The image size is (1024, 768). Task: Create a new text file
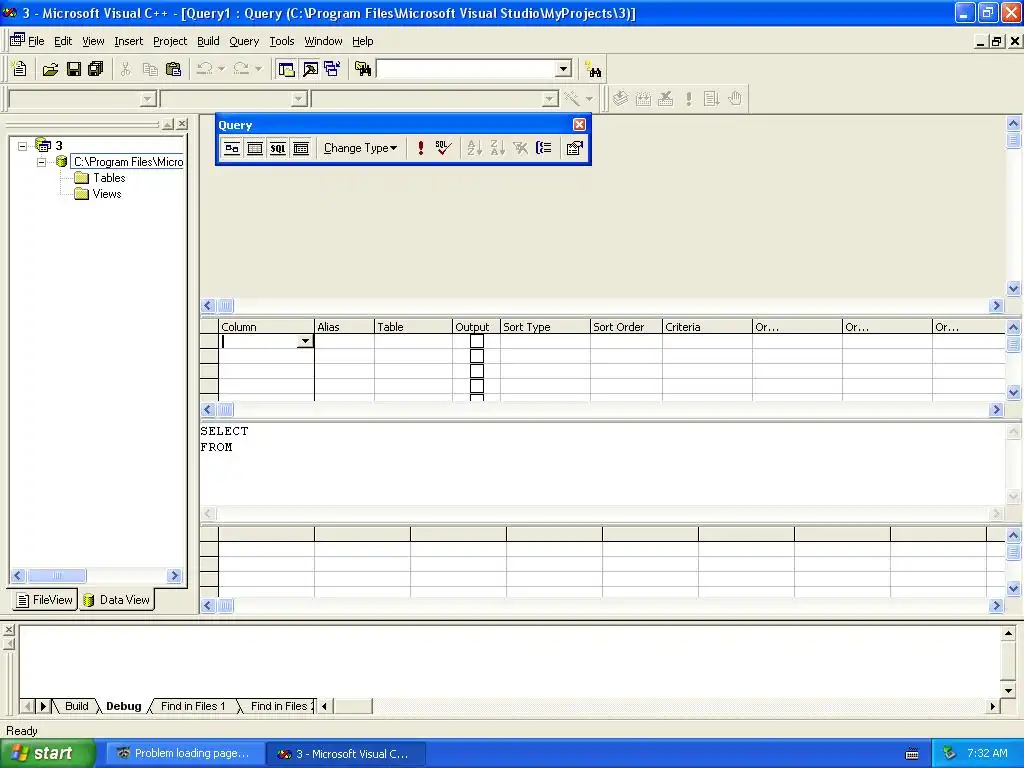20,69
